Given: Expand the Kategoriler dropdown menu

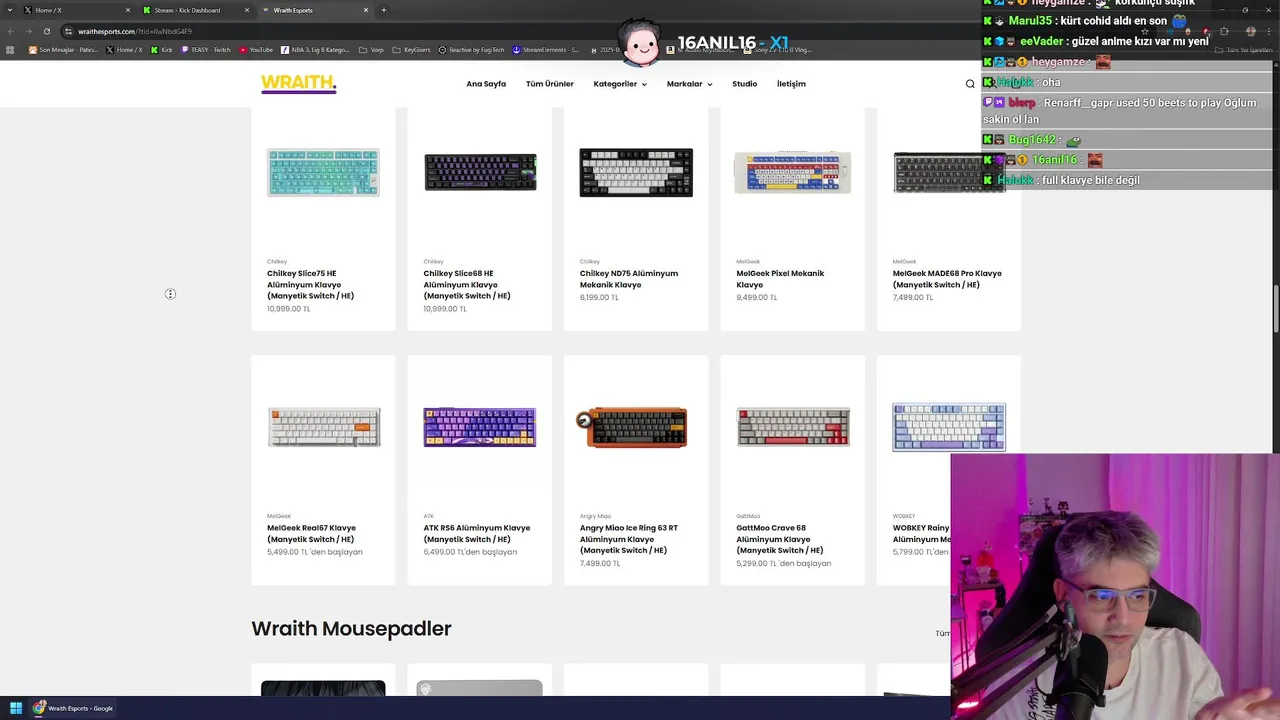Looking at the screenshot, I should coord(620,84).
